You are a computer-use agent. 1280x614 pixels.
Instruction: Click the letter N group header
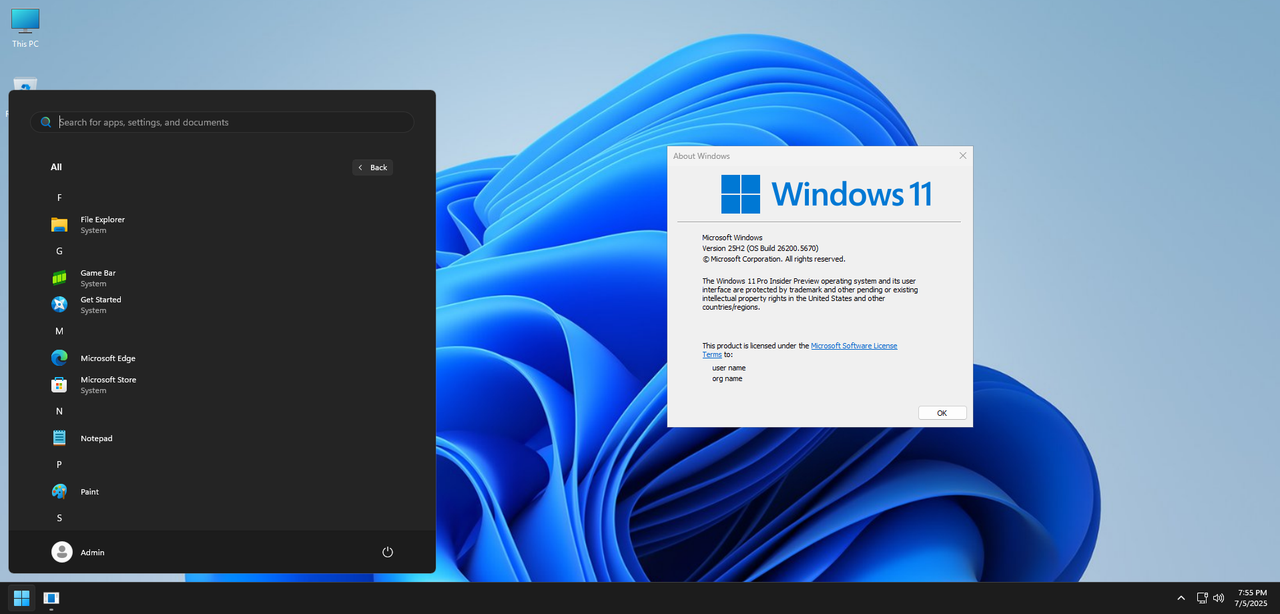point(59,411)
